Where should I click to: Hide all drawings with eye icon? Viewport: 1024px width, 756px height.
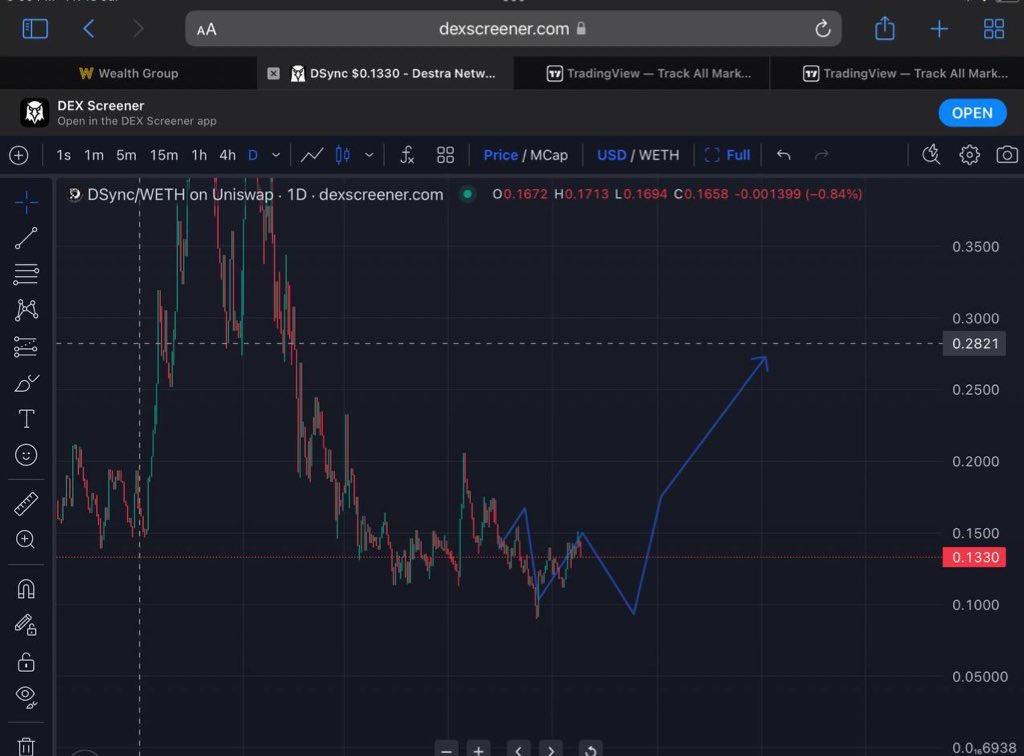click(26, 697)
